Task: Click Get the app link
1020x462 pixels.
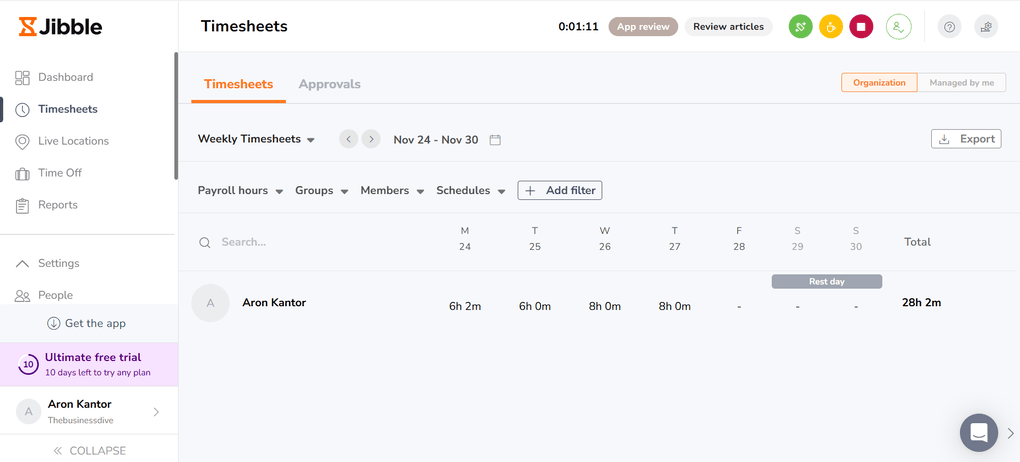Action: tap(87, 323)
